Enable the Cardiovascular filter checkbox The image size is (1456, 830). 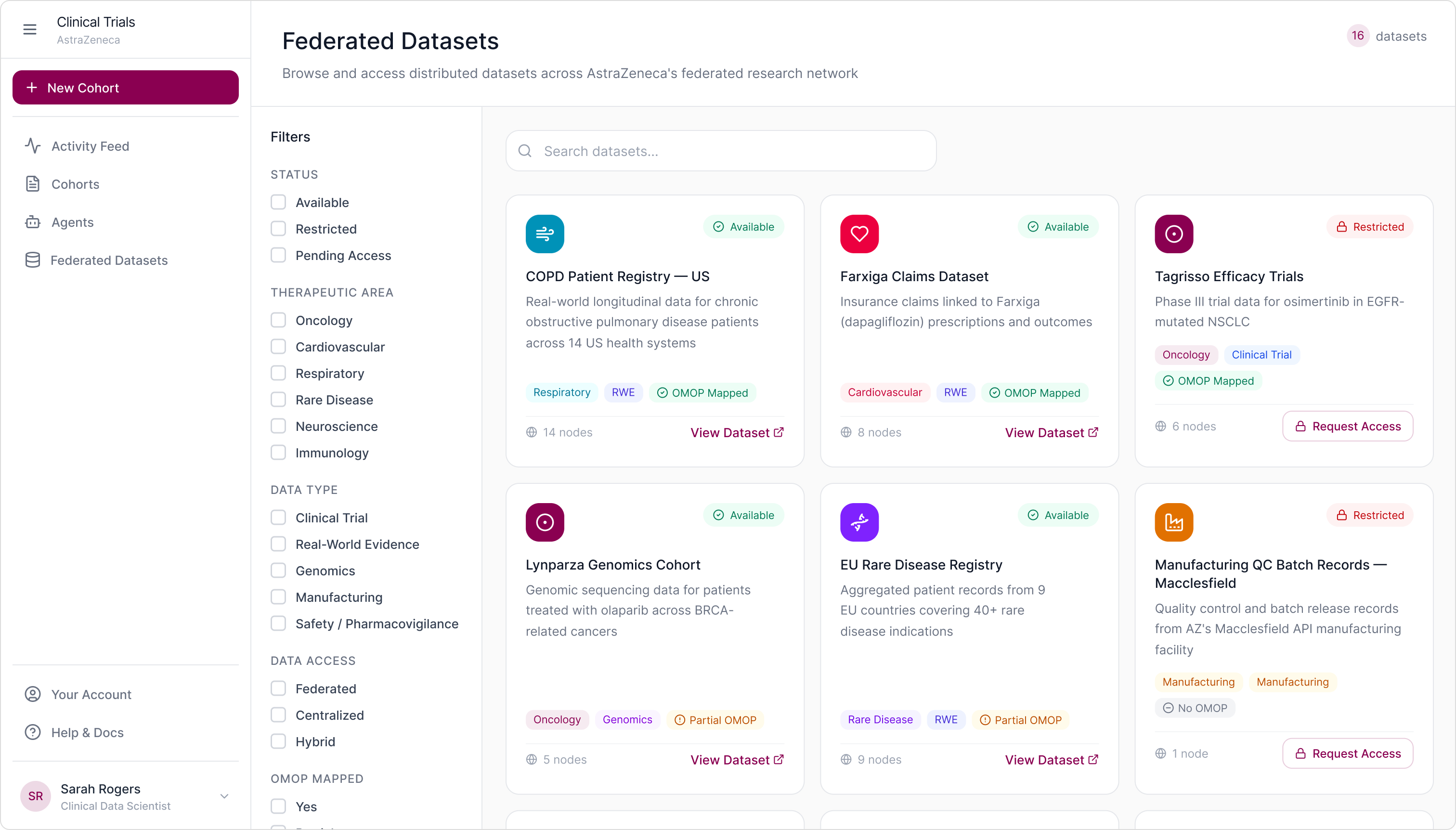(x=278, y=347)
